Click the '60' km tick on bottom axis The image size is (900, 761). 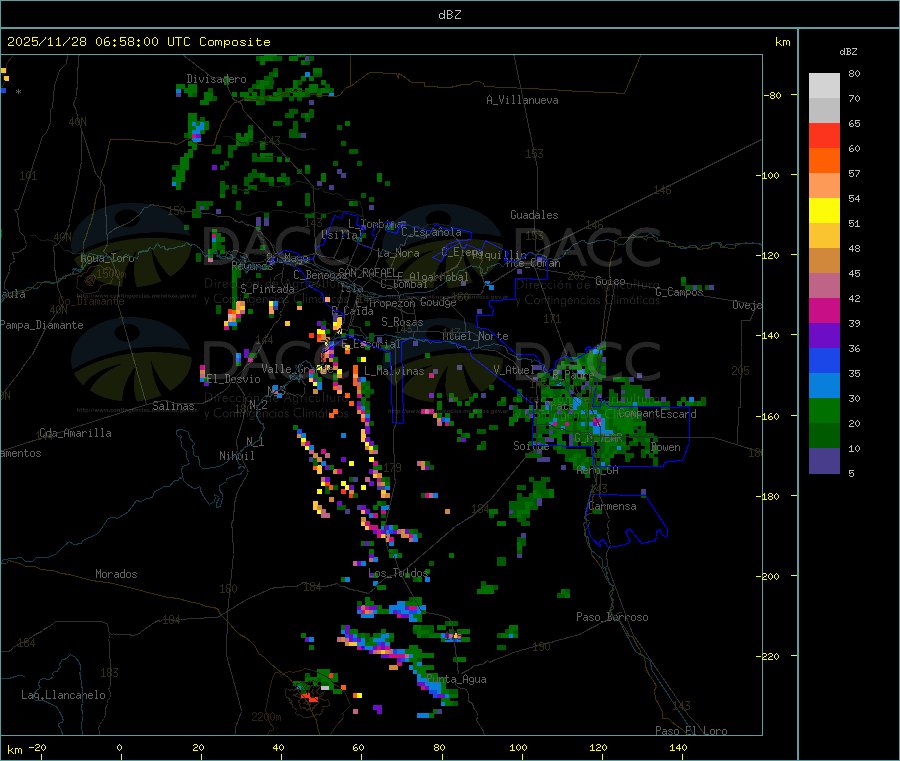(x=359, y=747)
